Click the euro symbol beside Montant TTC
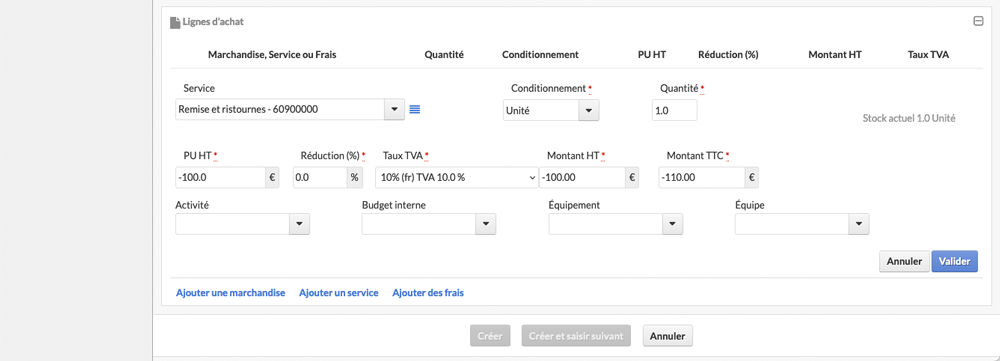Viewport: 1000px width, 361px height. point(752,177)
